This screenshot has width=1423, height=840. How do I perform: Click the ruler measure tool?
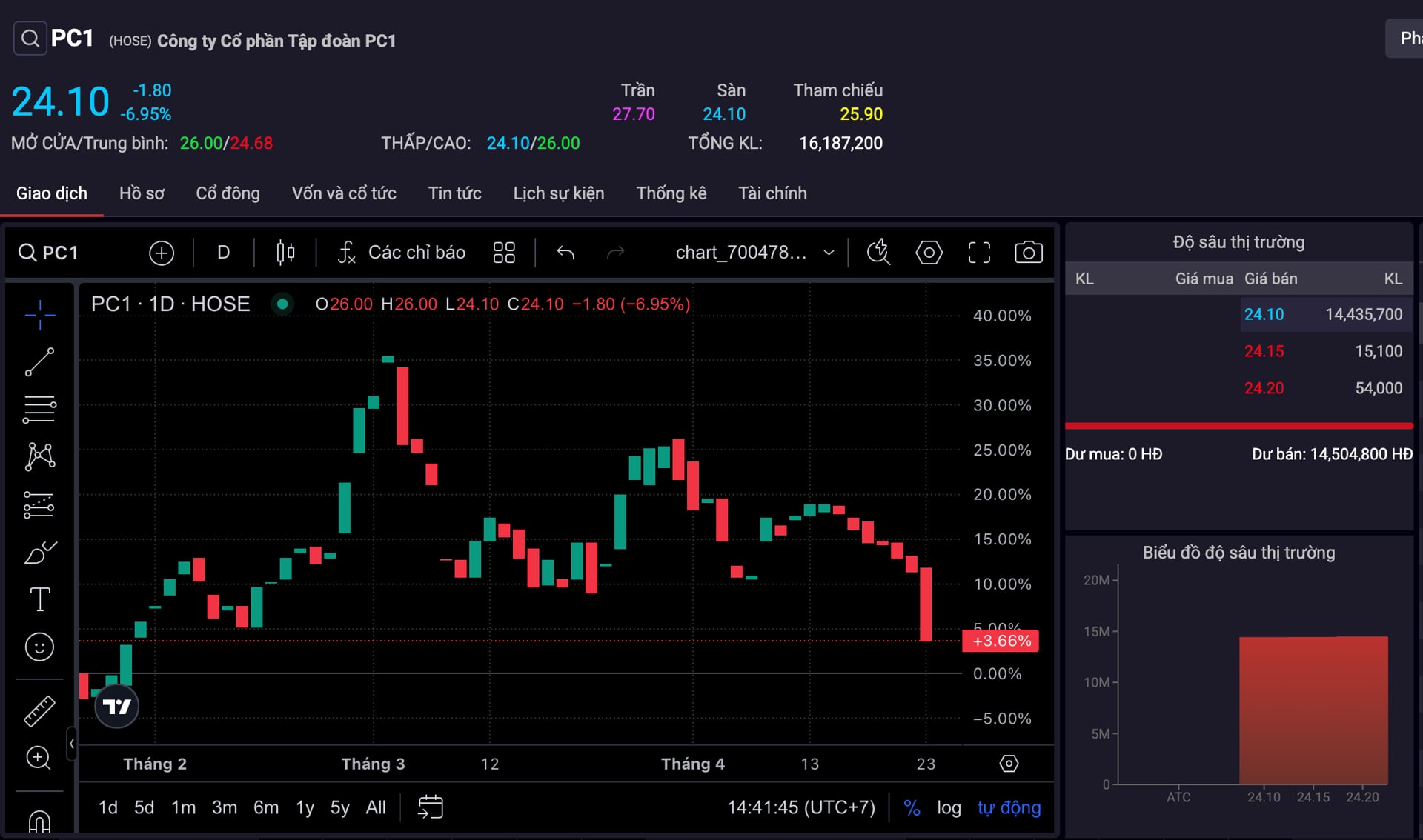pyautogui.click(x=39, y=711)
